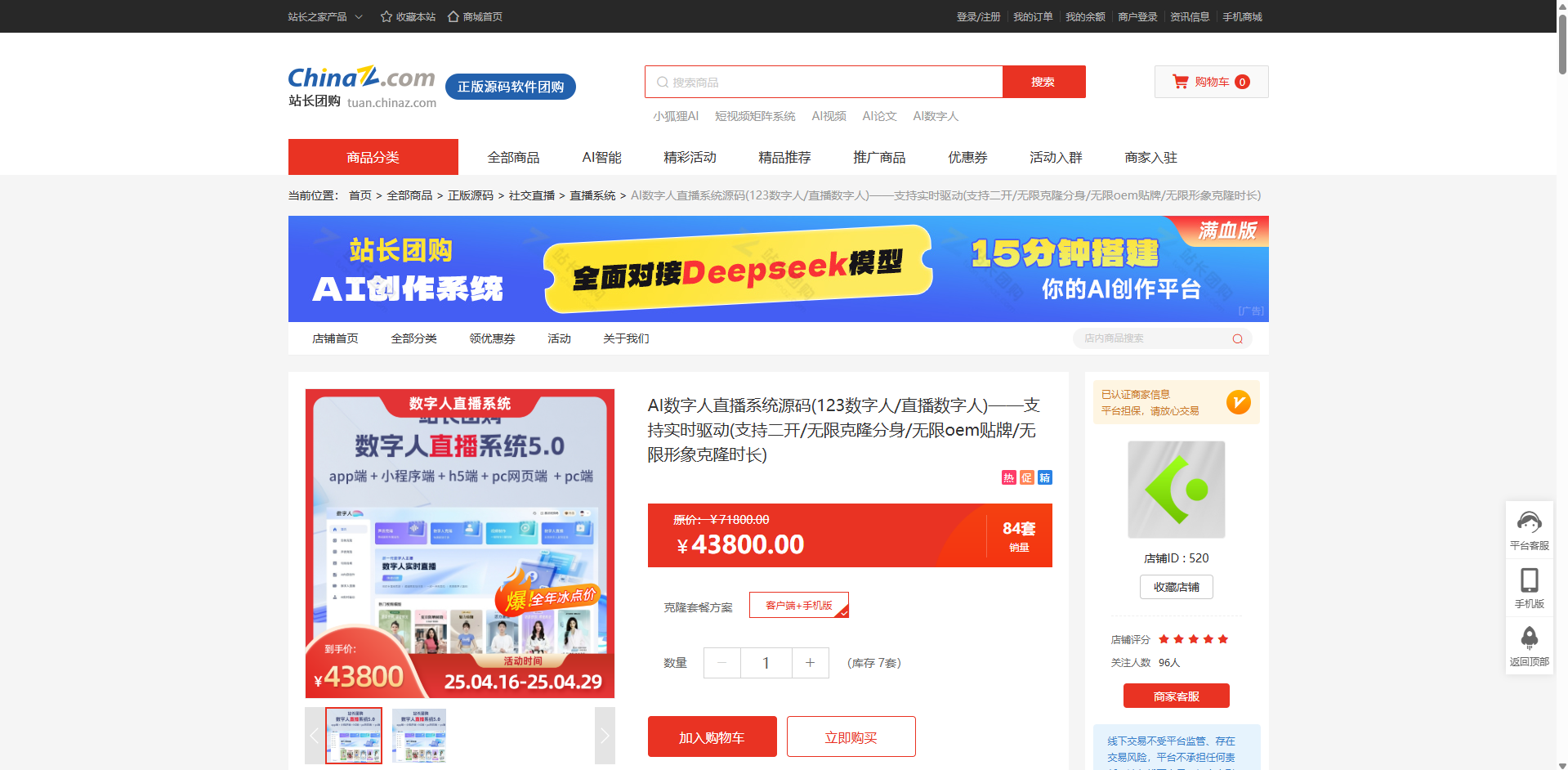Open the 手机商城 link

click(1243, 16)
